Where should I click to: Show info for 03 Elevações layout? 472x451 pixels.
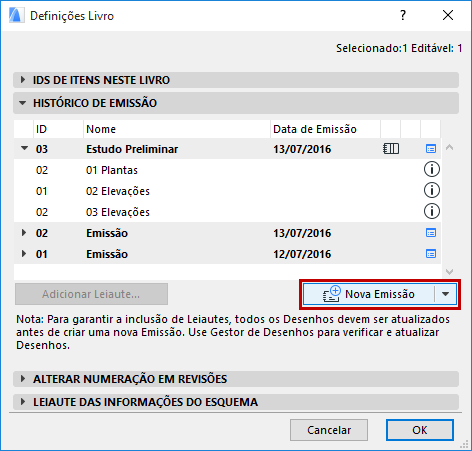(431, 211)
